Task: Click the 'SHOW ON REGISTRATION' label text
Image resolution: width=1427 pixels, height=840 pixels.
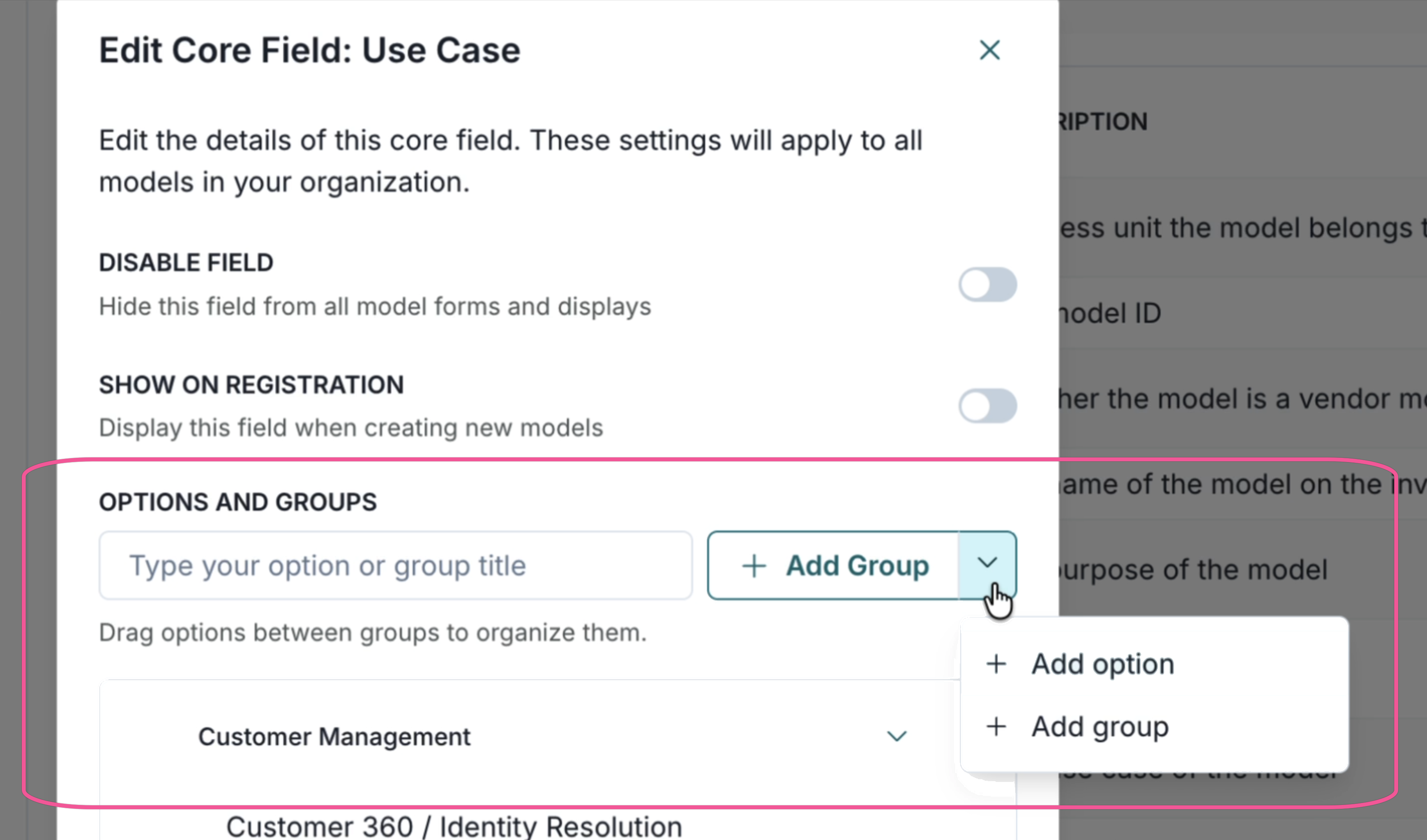Action: pyautogui.click(x=251, y=385)
